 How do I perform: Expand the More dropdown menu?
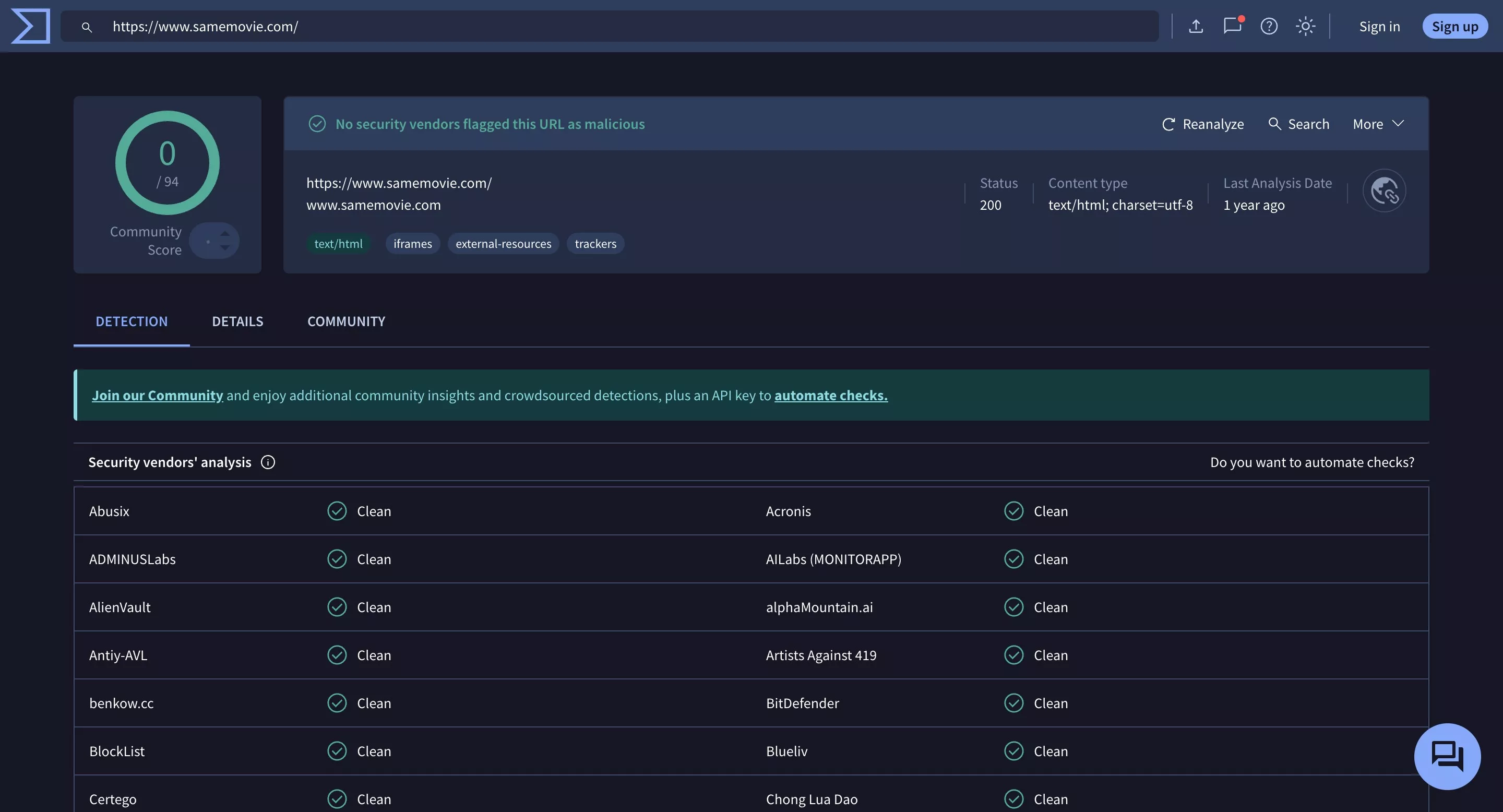click(1378, 124)
